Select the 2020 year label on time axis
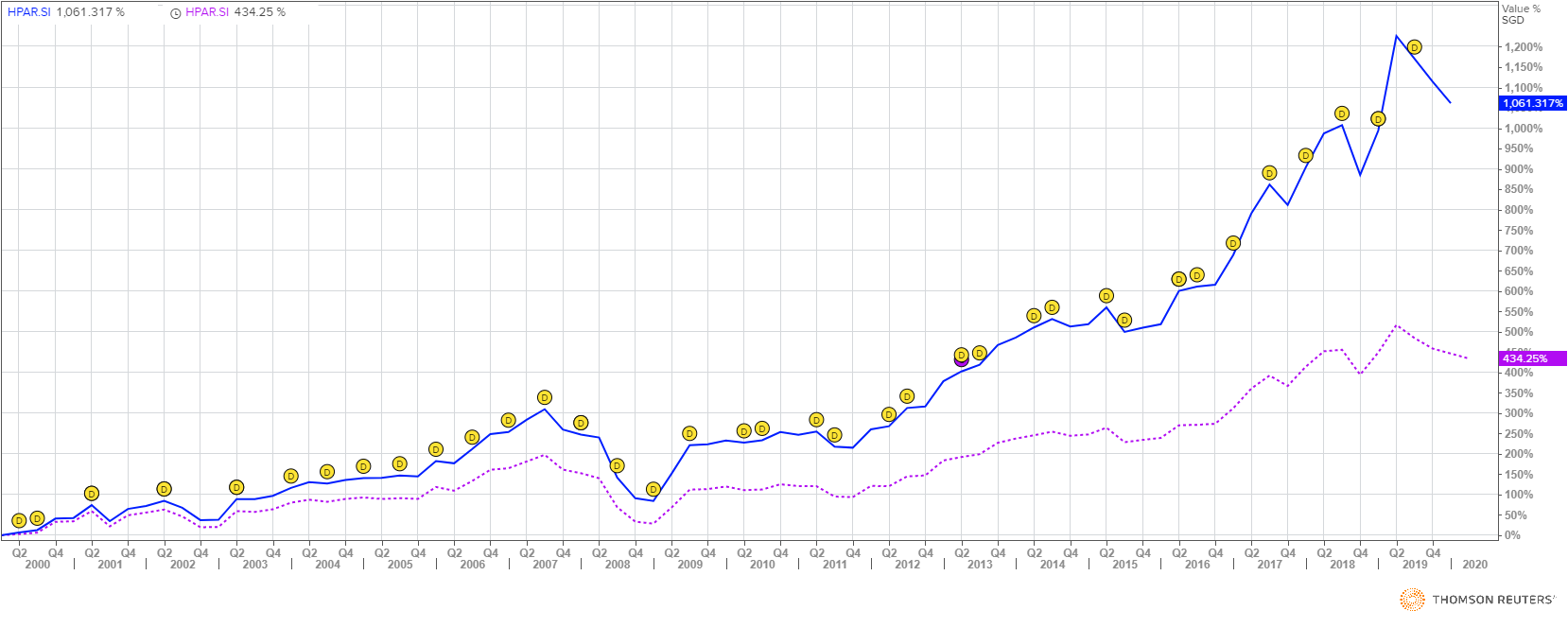 1474,565
